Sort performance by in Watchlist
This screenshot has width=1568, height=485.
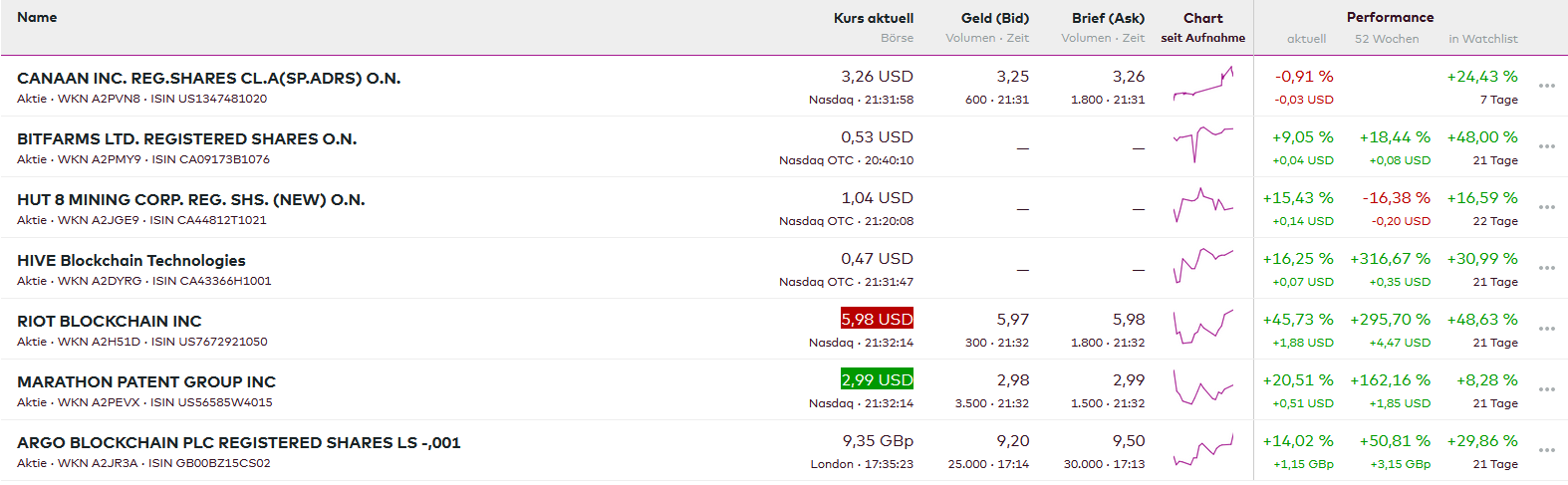pyautogui.click(x=1482, y=39)
